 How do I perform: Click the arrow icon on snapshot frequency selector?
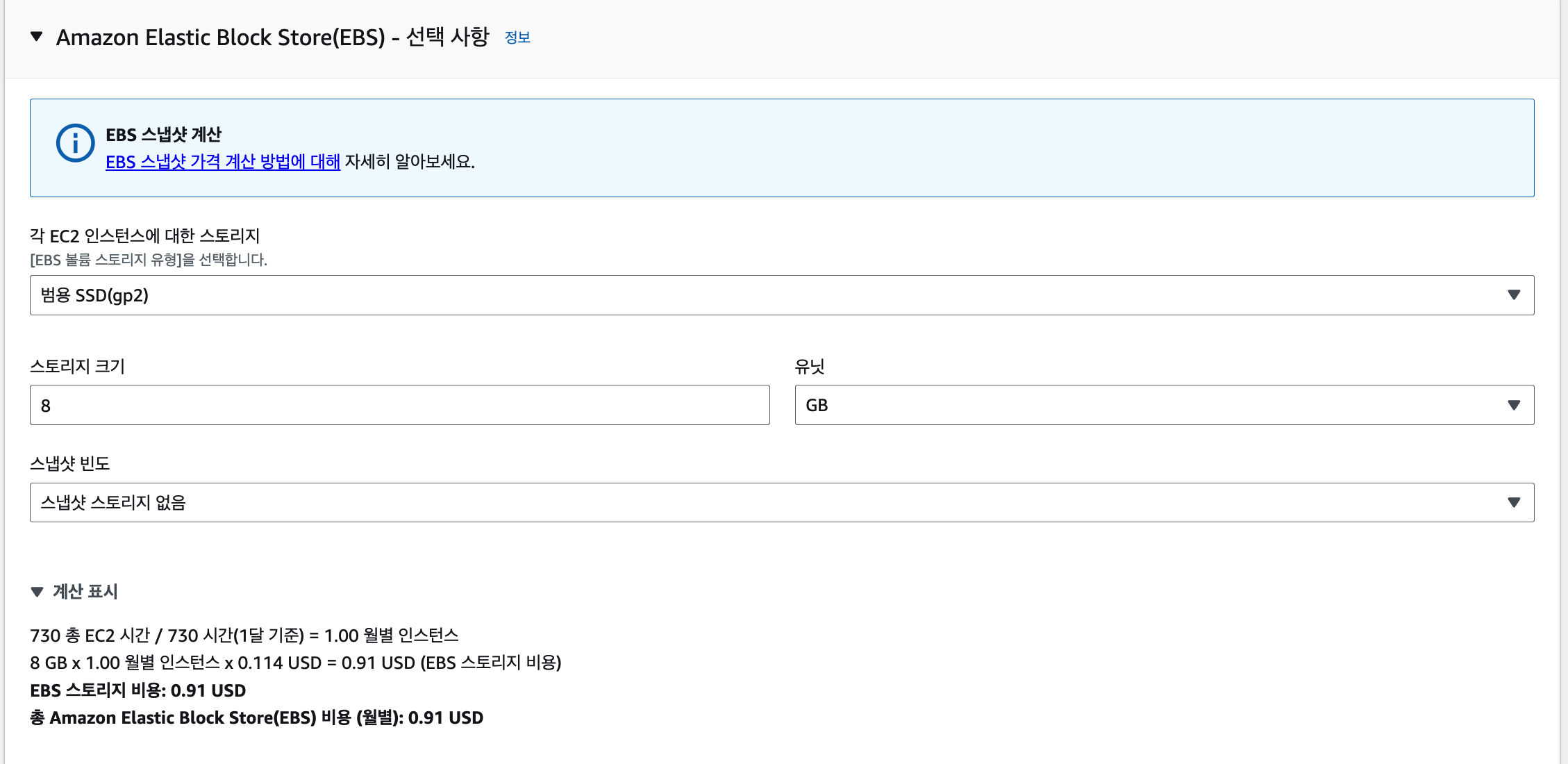tap(1514, 502)
